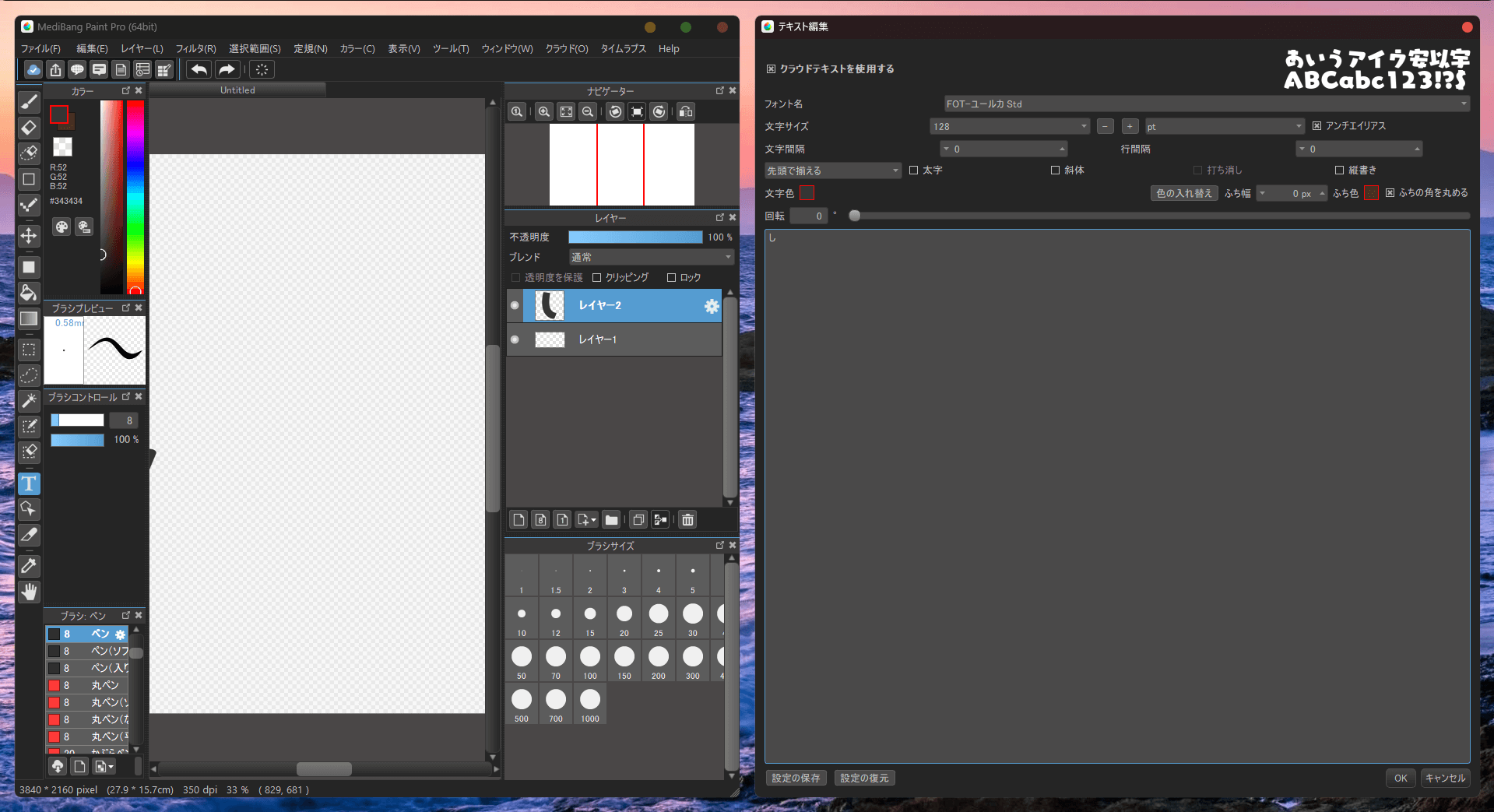This screenshot has width=1494, height=812.
Task: Select the Move tool
Action: 29,235
